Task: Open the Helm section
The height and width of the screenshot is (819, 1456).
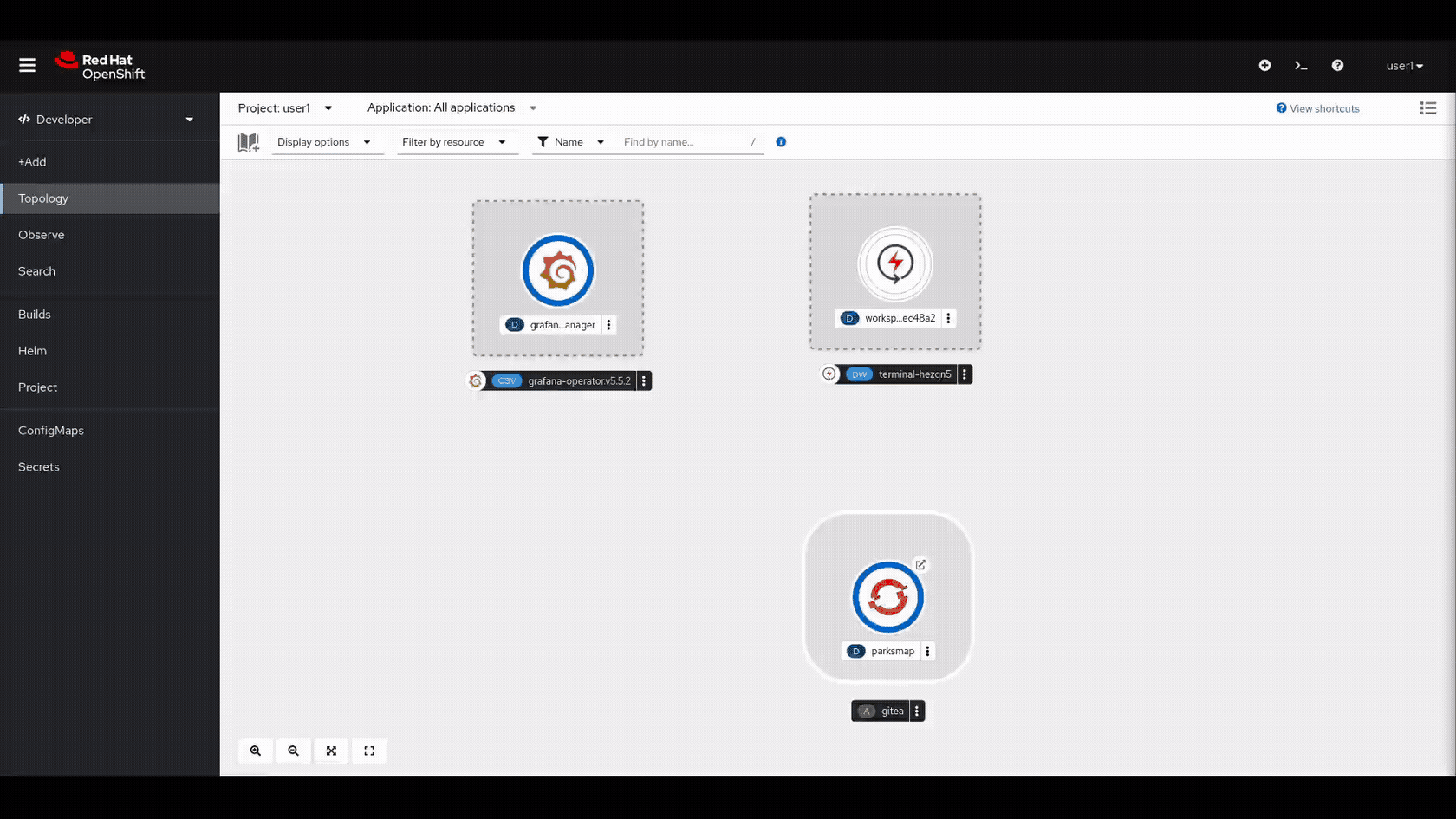Action: [x=32, y=351]
